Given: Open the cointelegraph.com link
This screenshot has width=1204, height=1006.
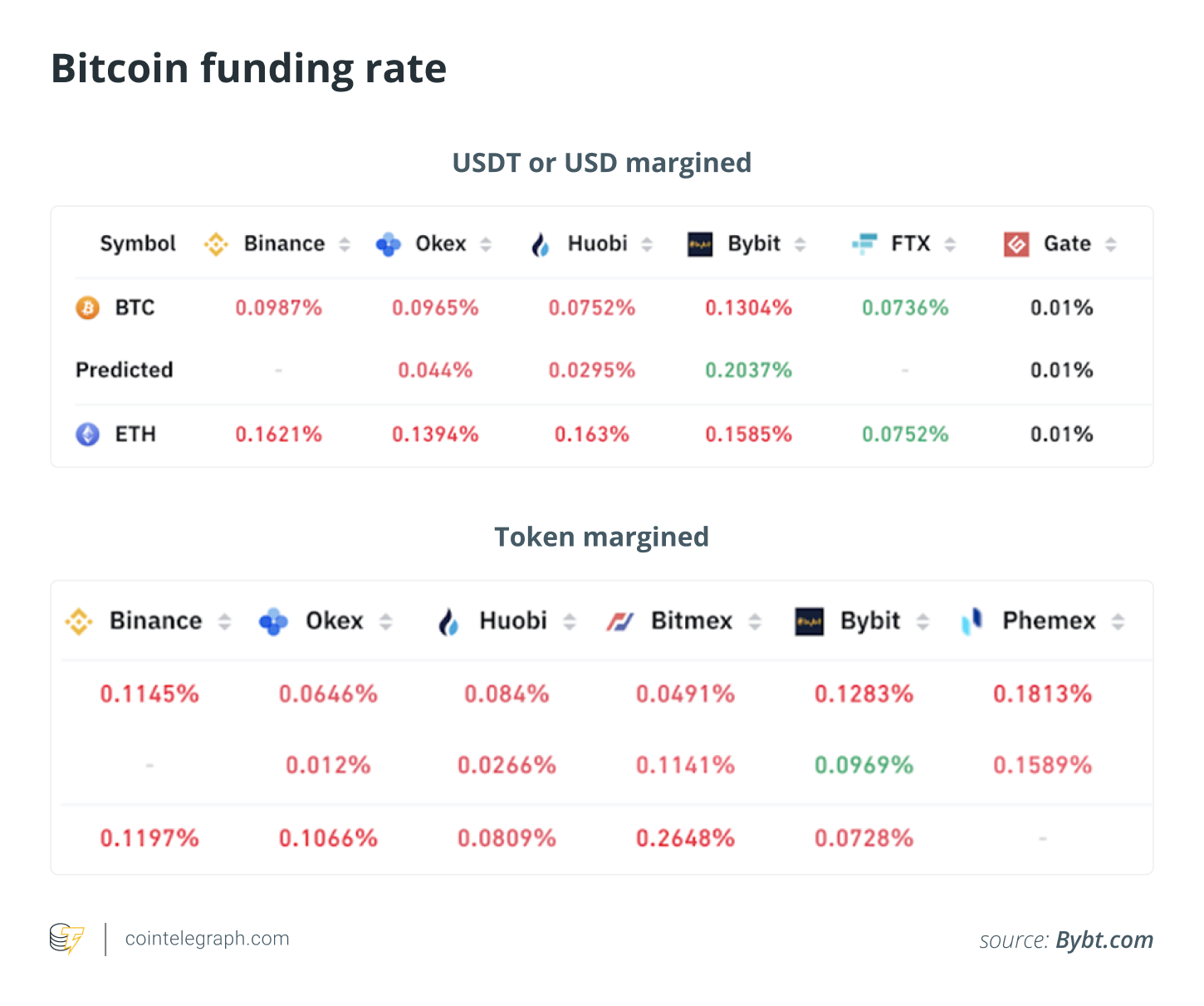Looking at the screenshot, I should pyautogui.click(x=207, y=939).
